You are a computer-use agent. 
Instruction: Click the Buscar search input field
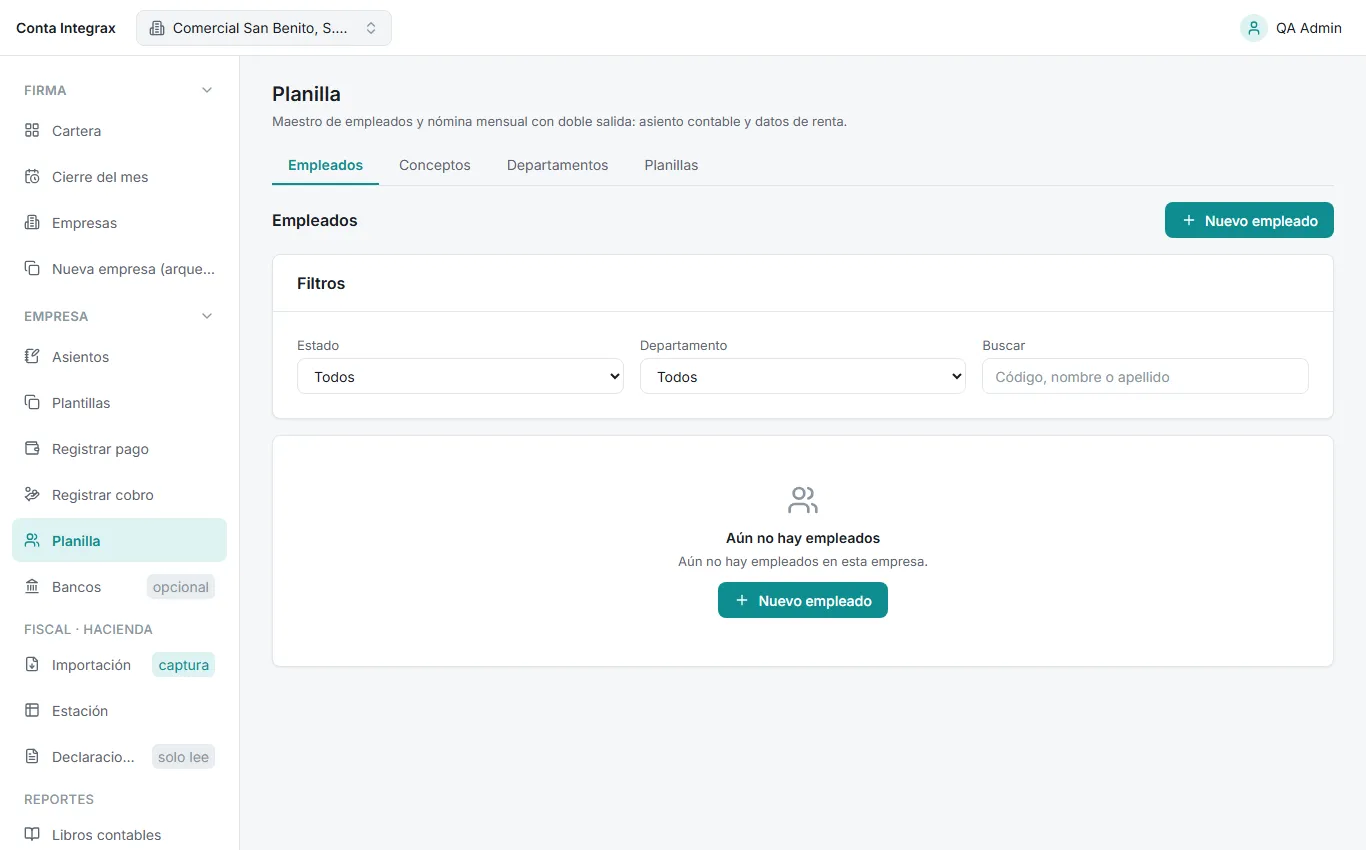pos(1145,377)
